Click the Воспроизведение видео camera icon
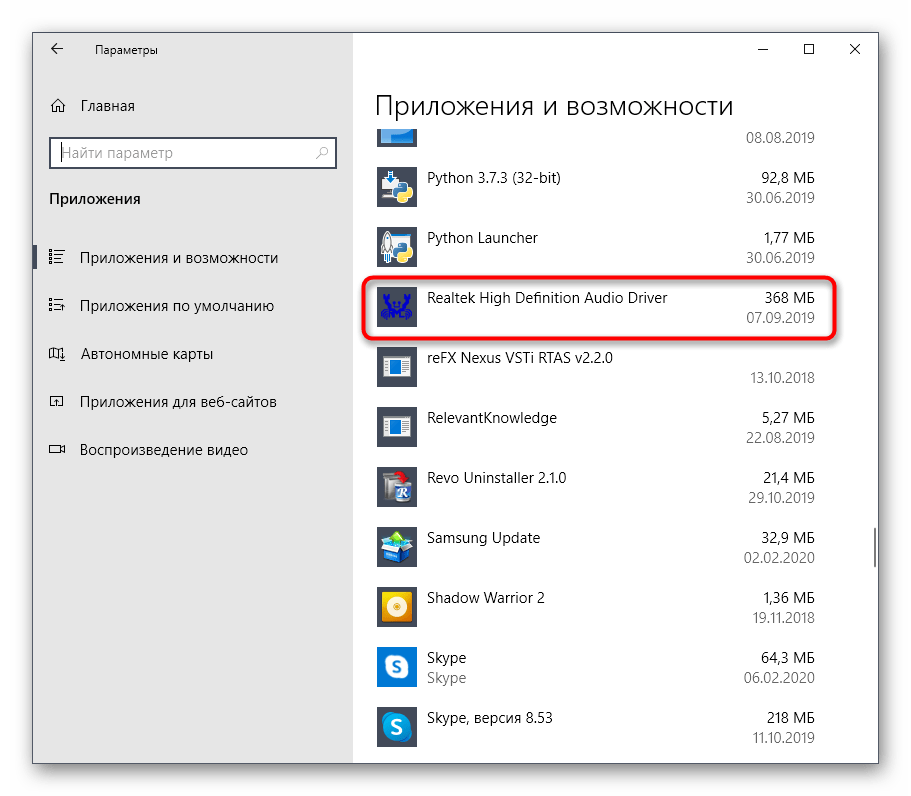The width and height of the screenshot is (911, 796). (57, 449)
